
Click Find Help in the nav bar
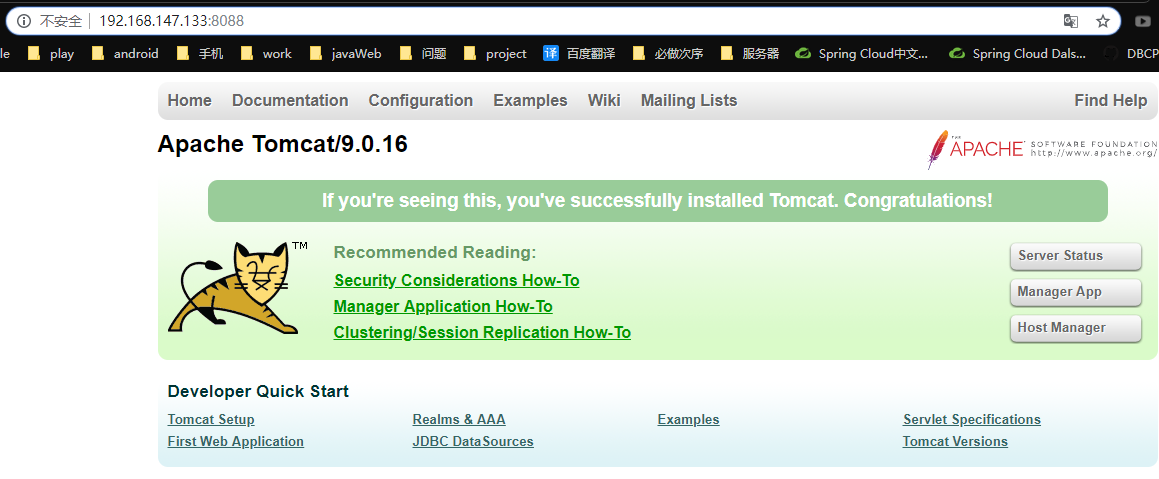coord(1110,101)
